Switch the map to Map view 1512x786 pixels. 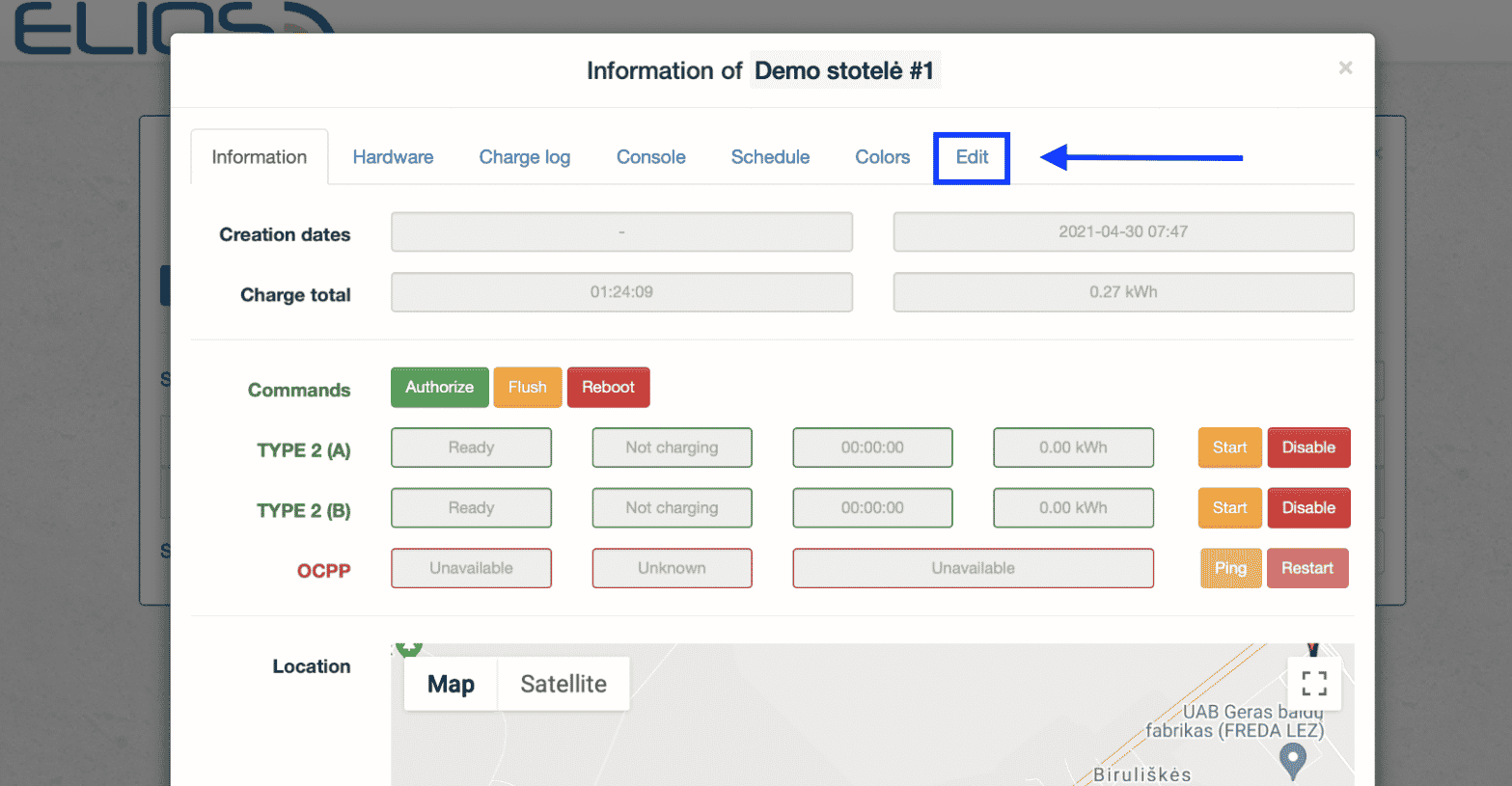(x=451, y=684)
